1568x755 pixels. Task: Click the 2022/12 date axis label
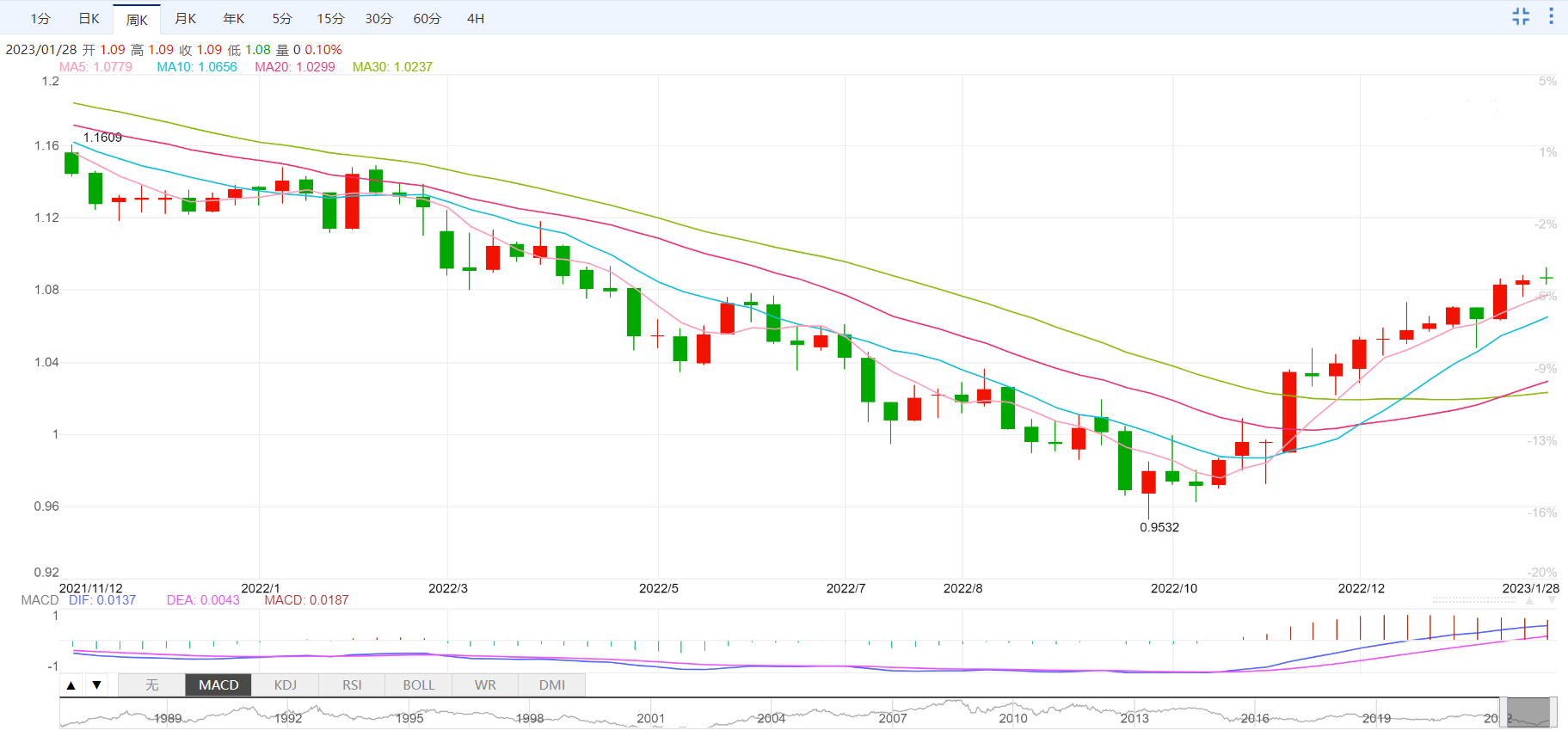tap(1362, 588)
